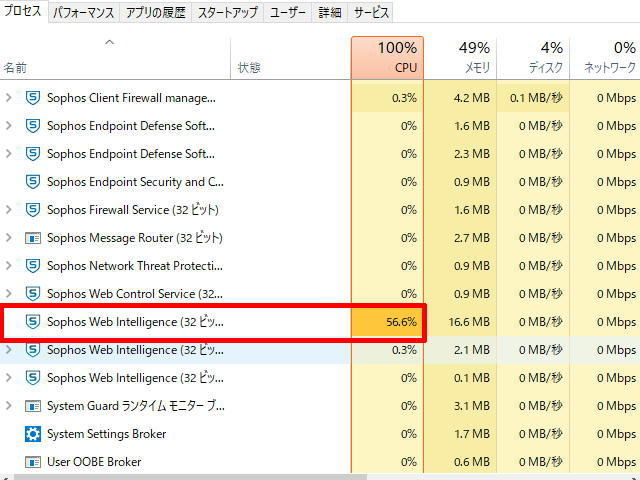The image size is (640, 480).
Task: Click the Sophos Web Control Service shield icon
Action: coord(33,294)
